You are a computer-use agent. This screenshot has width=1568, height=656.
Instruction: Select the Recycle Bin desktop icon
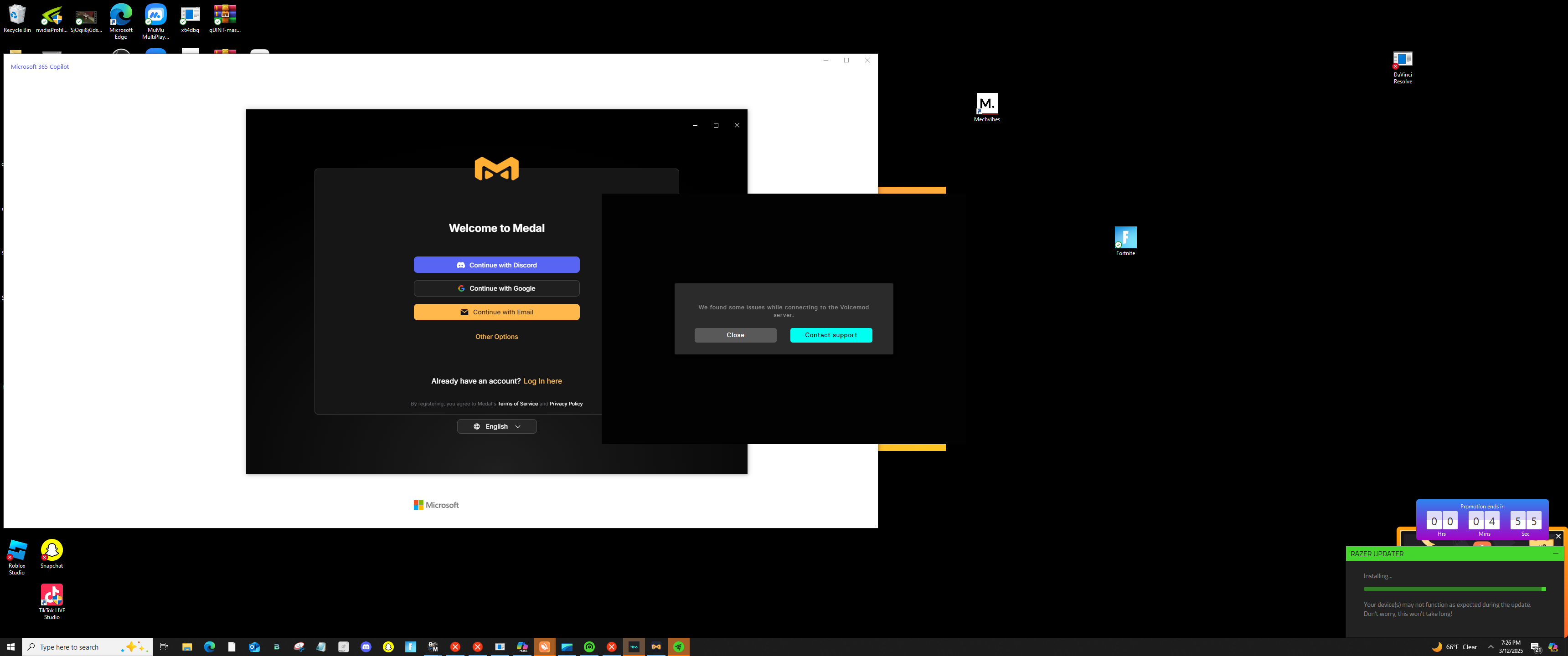(17, 19)
